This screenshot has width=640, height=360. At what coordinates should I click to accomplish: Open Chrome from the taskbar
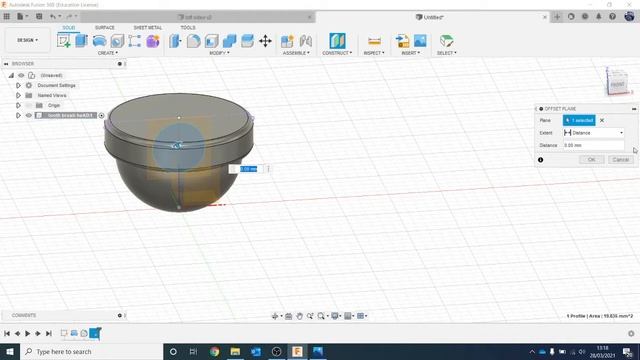click(x=214, y=351)
